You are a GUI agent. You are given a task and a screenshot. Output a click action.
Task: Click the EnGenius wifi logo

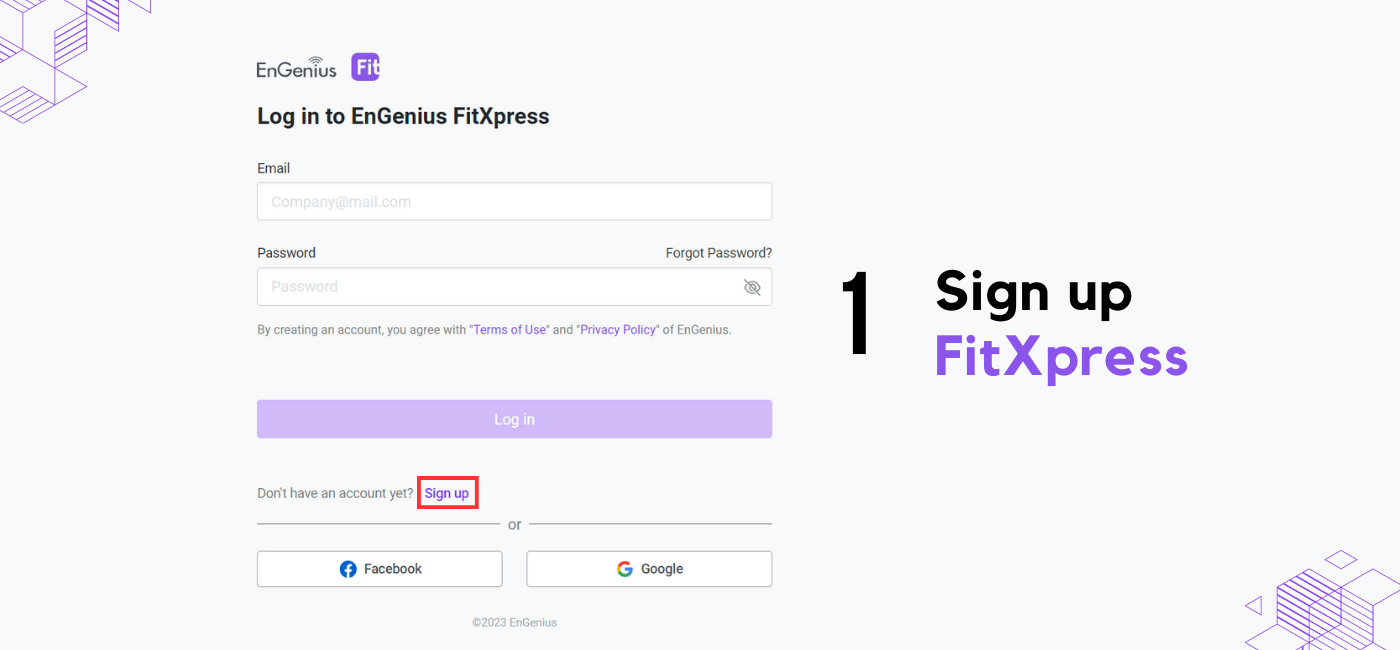click(x=297, y=67)
